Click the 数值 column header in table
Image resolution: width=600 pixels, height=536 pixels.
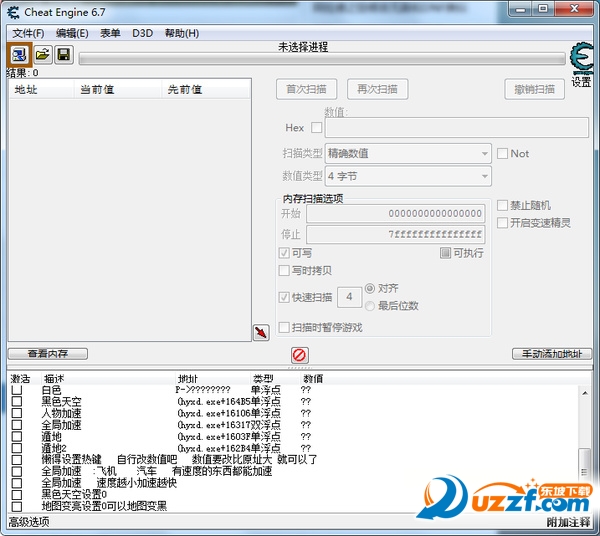(x=313, y=379)
